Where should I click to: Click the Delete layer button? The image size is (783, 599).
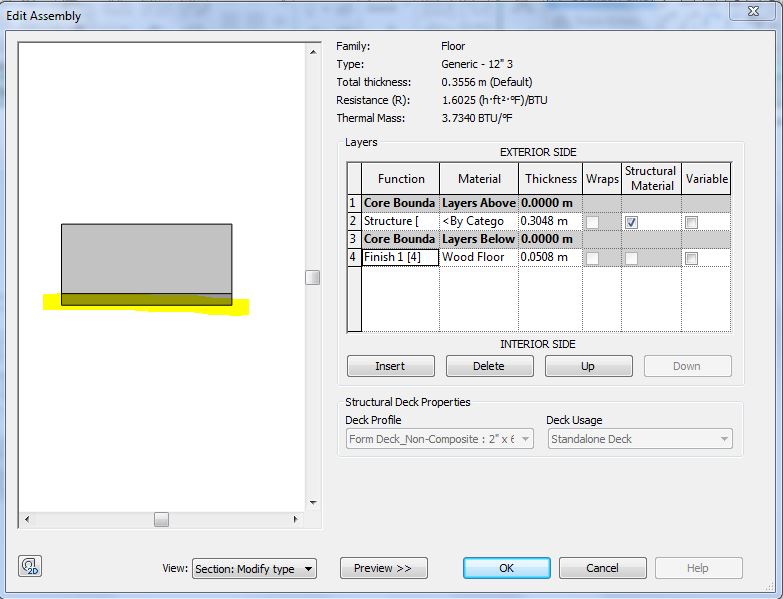489,366
